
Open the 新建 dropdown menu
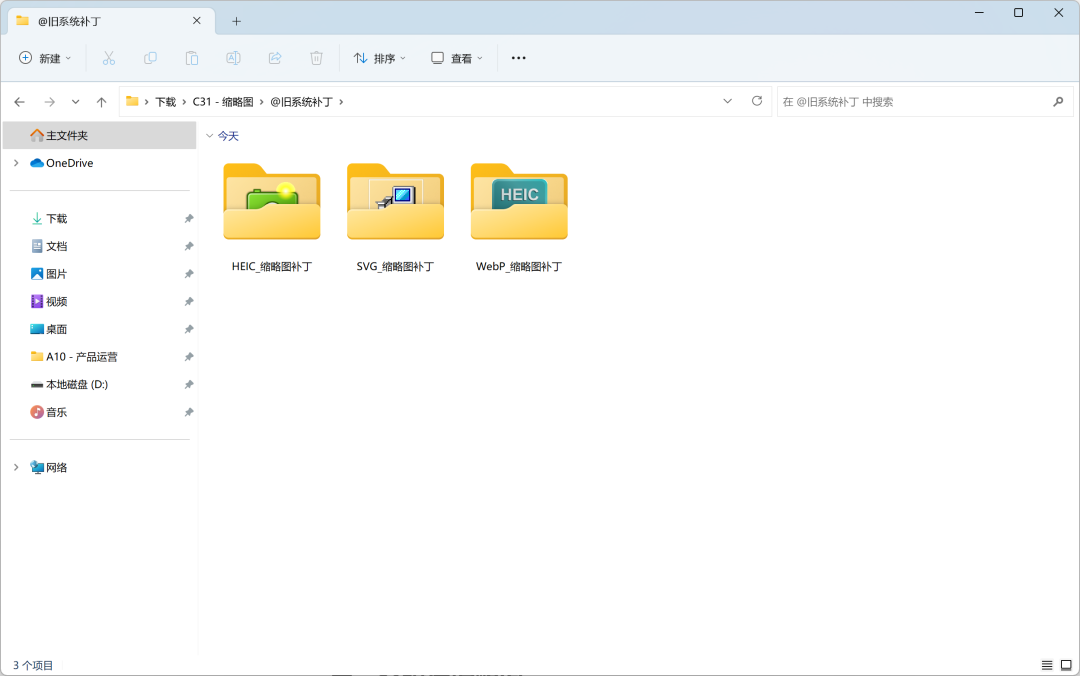click(x=45, y=59)
